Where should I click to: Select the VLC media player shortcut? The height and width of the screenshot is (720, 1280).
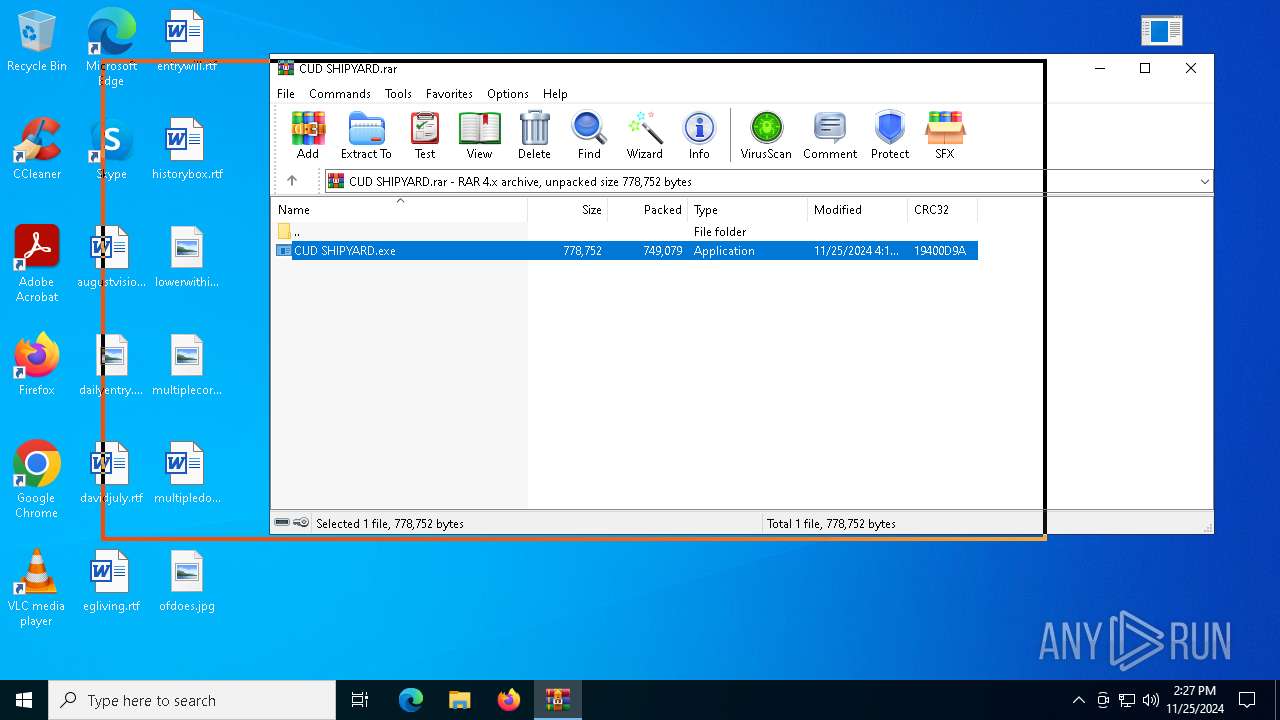tap(36, 588)
